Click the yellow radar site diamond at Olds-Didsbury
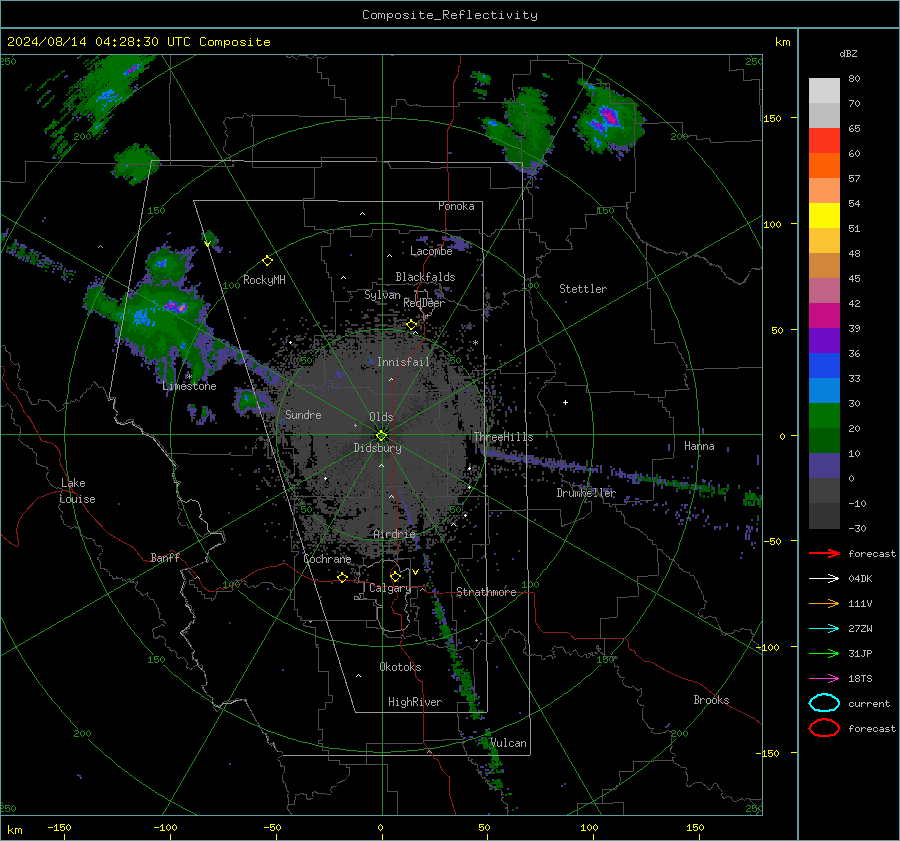Screen dimensions: 900x841 click(381, 436)
